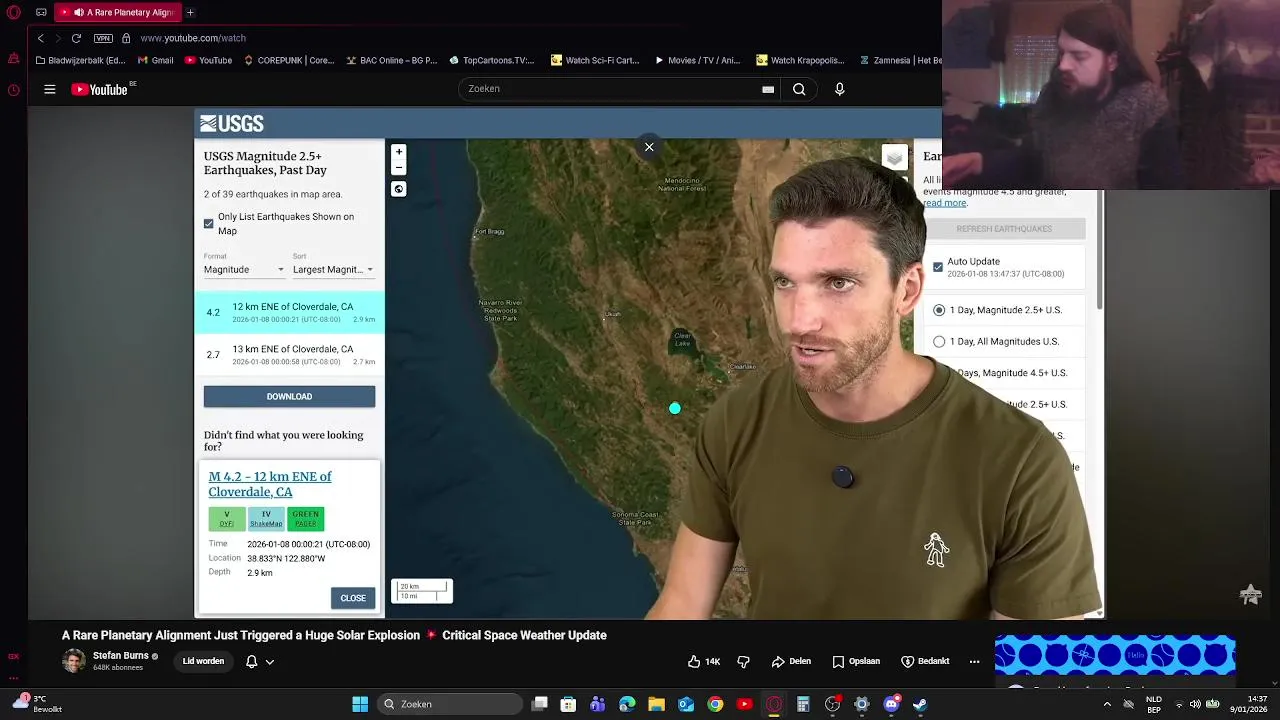Image resolution: width=1280 pixels, height=720 pixels.
Task: Click the USGS map zoom out minus
Action: pyautogui.click(x=399, y=168)
